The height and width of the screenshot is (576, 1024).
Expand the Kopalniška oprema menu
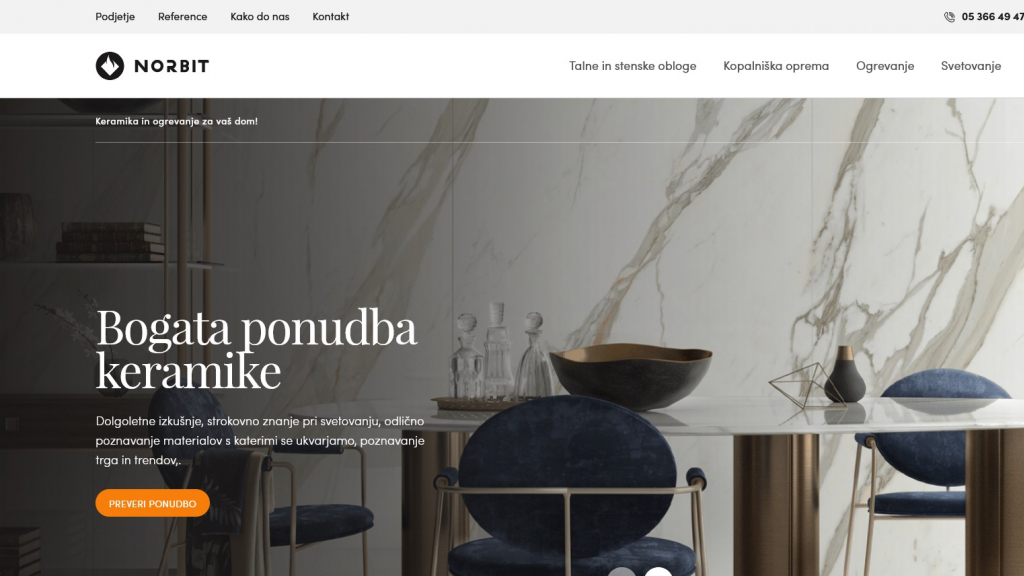(x=776, y=65)
